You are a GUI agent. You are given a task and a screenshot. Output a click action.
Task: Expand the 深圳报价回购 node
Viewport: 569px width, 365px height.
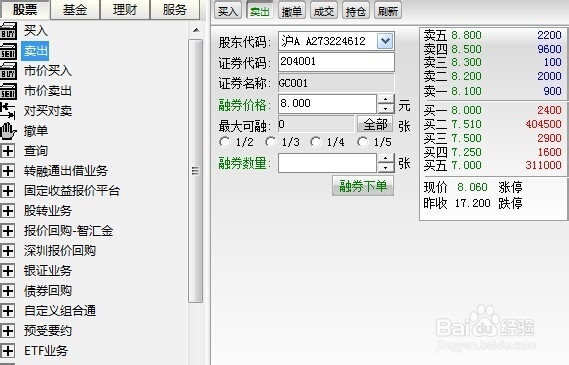tap(8, 250)
